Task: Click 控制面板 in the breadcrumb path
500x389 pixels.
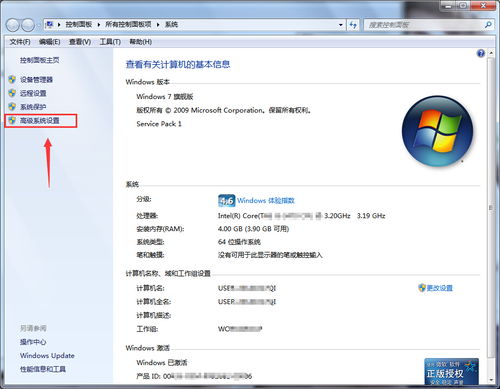Action: (79, 24)
